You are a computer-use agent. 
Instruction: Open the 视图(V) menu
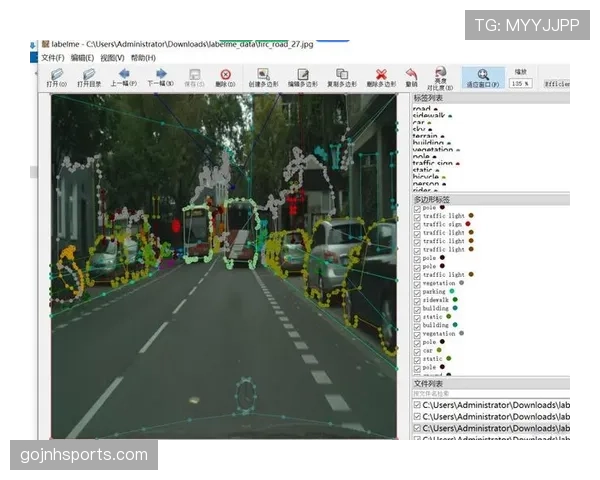[x=112, y=58]
